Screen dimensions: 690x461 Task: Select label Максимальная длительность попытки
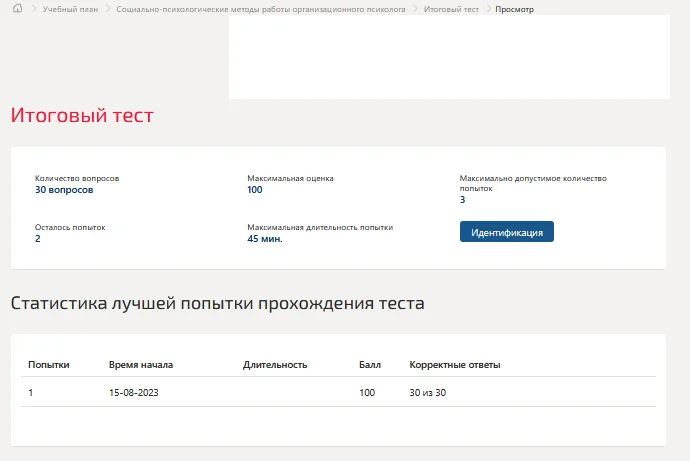point(320,227)
